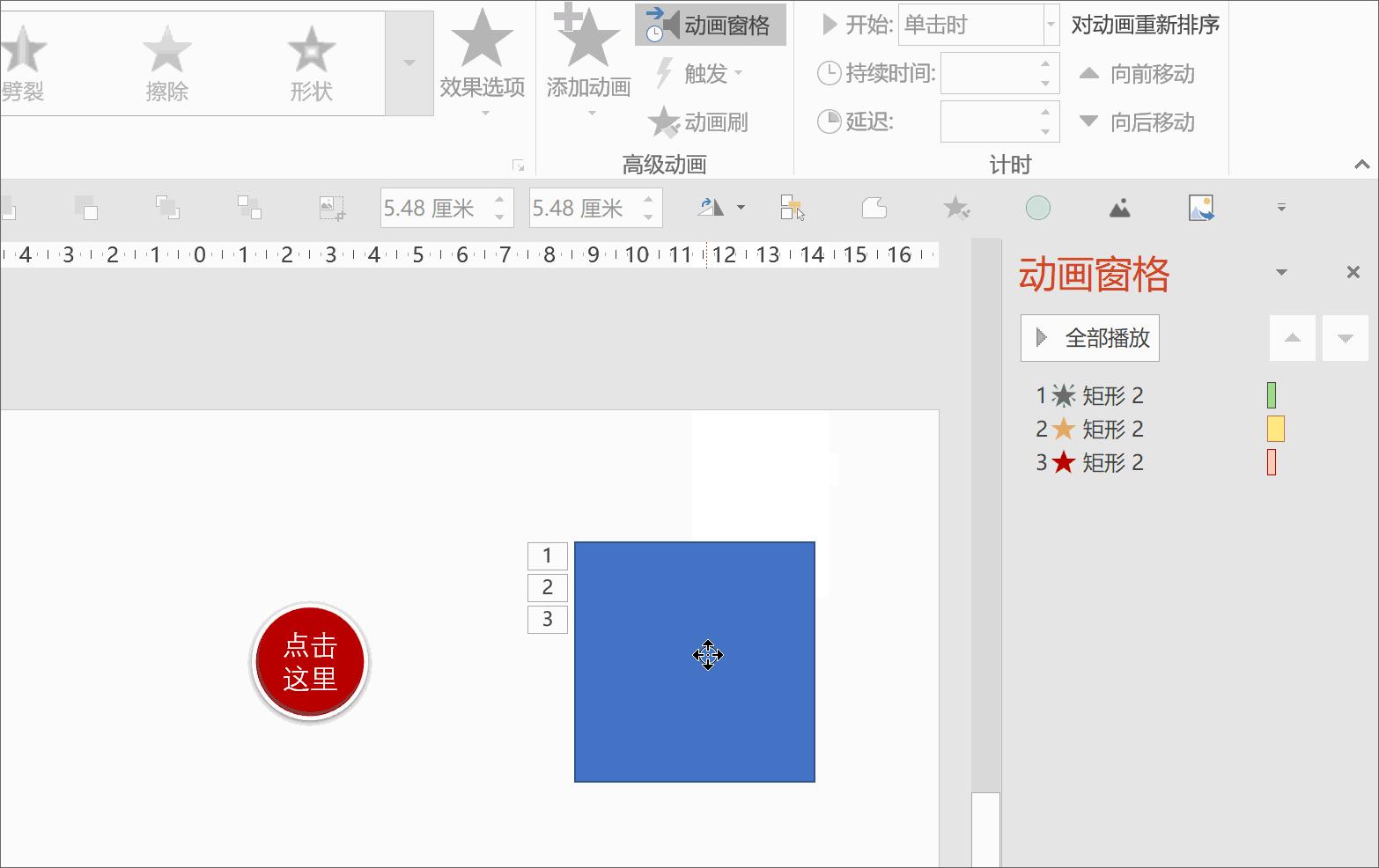Select the 劈裂 (Split) animation effect
The image size is (1379, 868).
pos(24,62)
